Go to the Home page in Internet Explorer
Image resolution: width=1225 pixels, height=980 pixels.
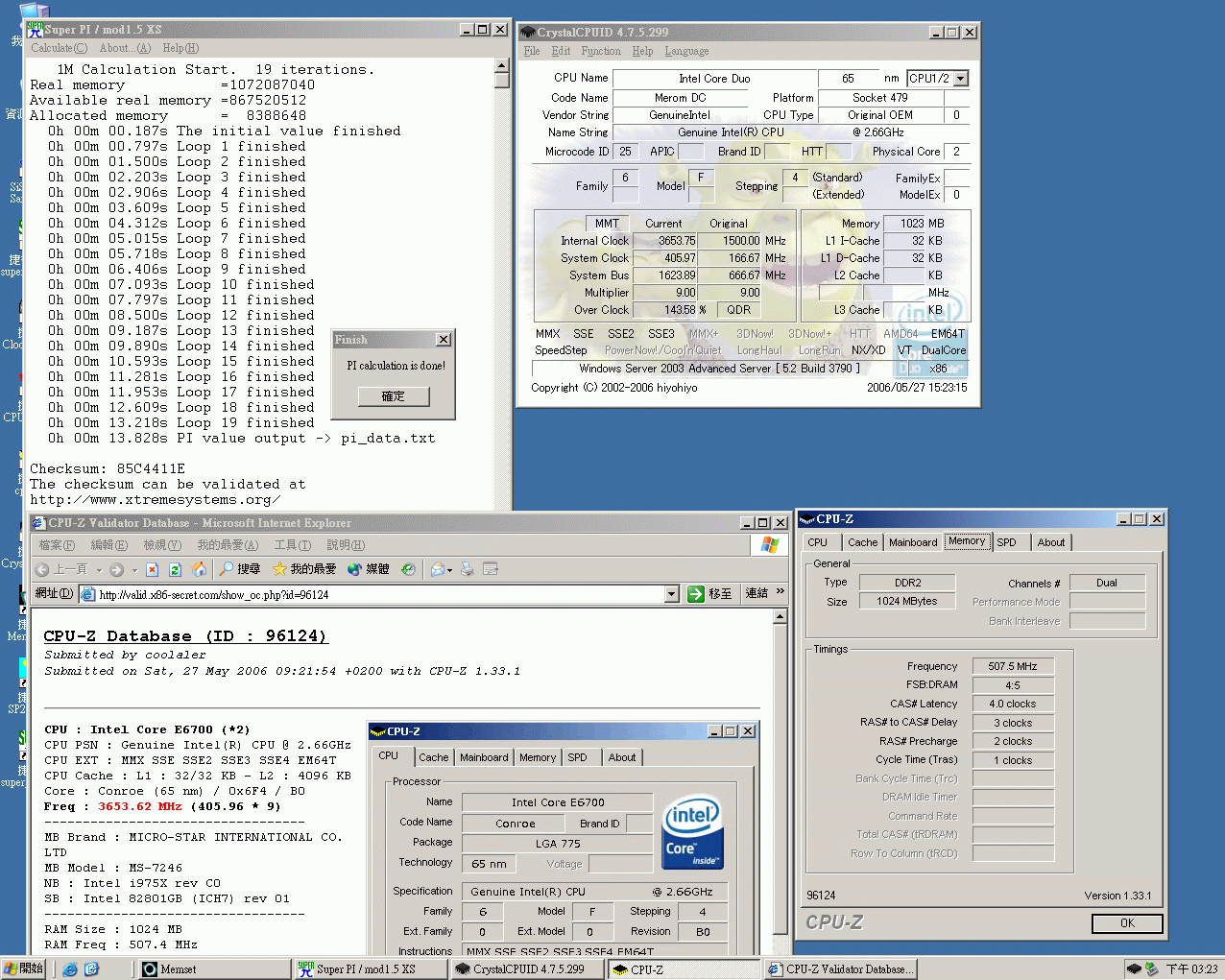coord(199,569)
